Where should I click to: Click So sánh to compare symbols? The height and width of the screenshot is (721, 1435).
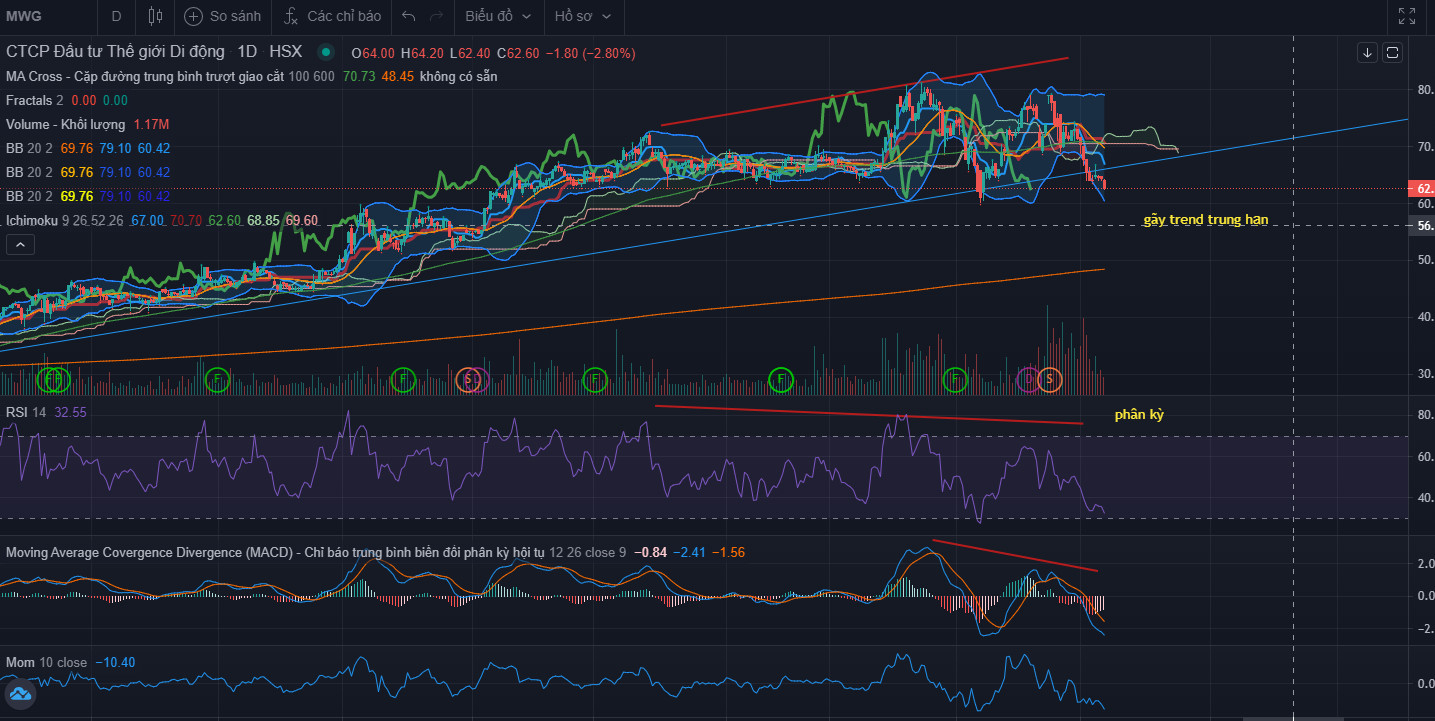224,16
